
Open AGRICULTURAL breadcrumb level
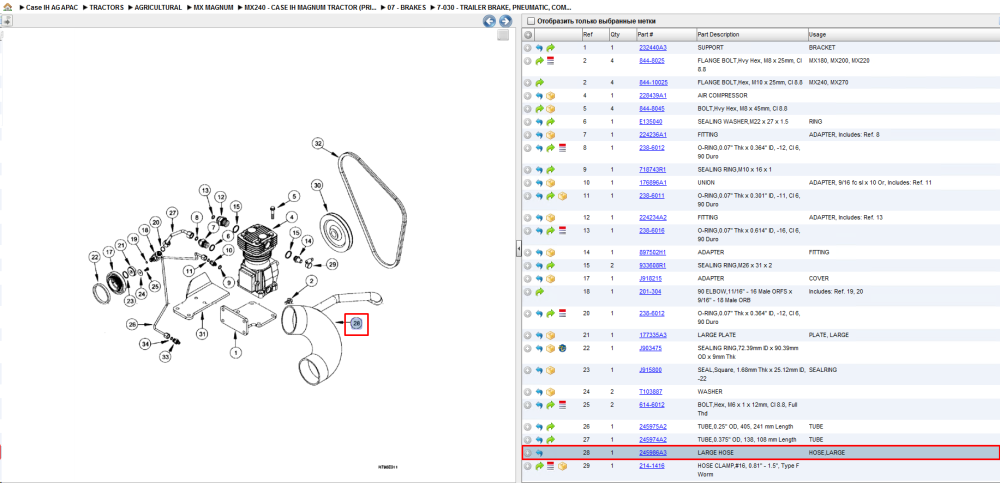coord(158,7)
